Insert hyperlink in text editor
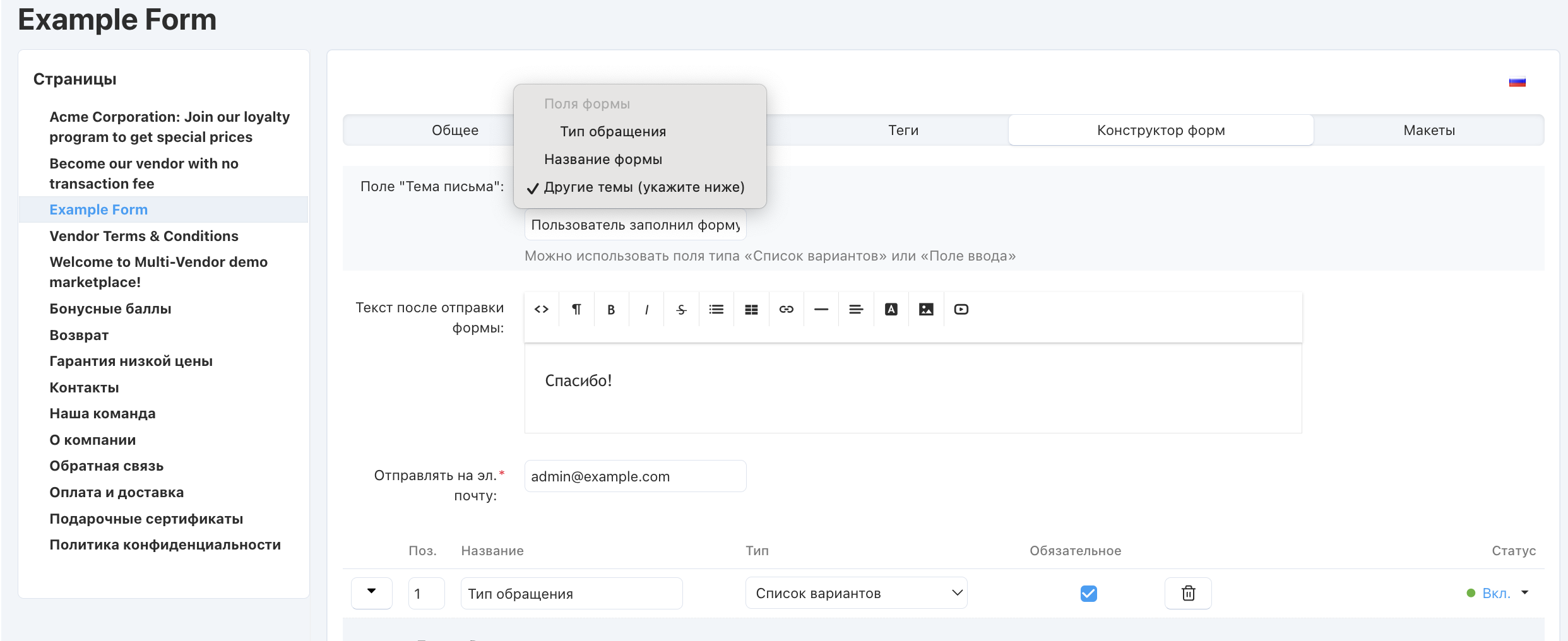 pos(787,309)
